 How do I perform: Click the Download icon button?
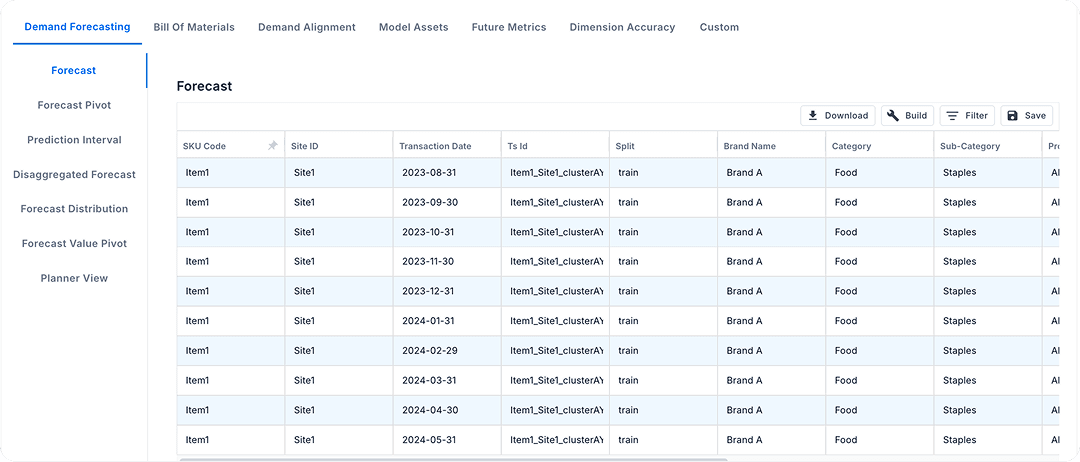pos(813,116)
